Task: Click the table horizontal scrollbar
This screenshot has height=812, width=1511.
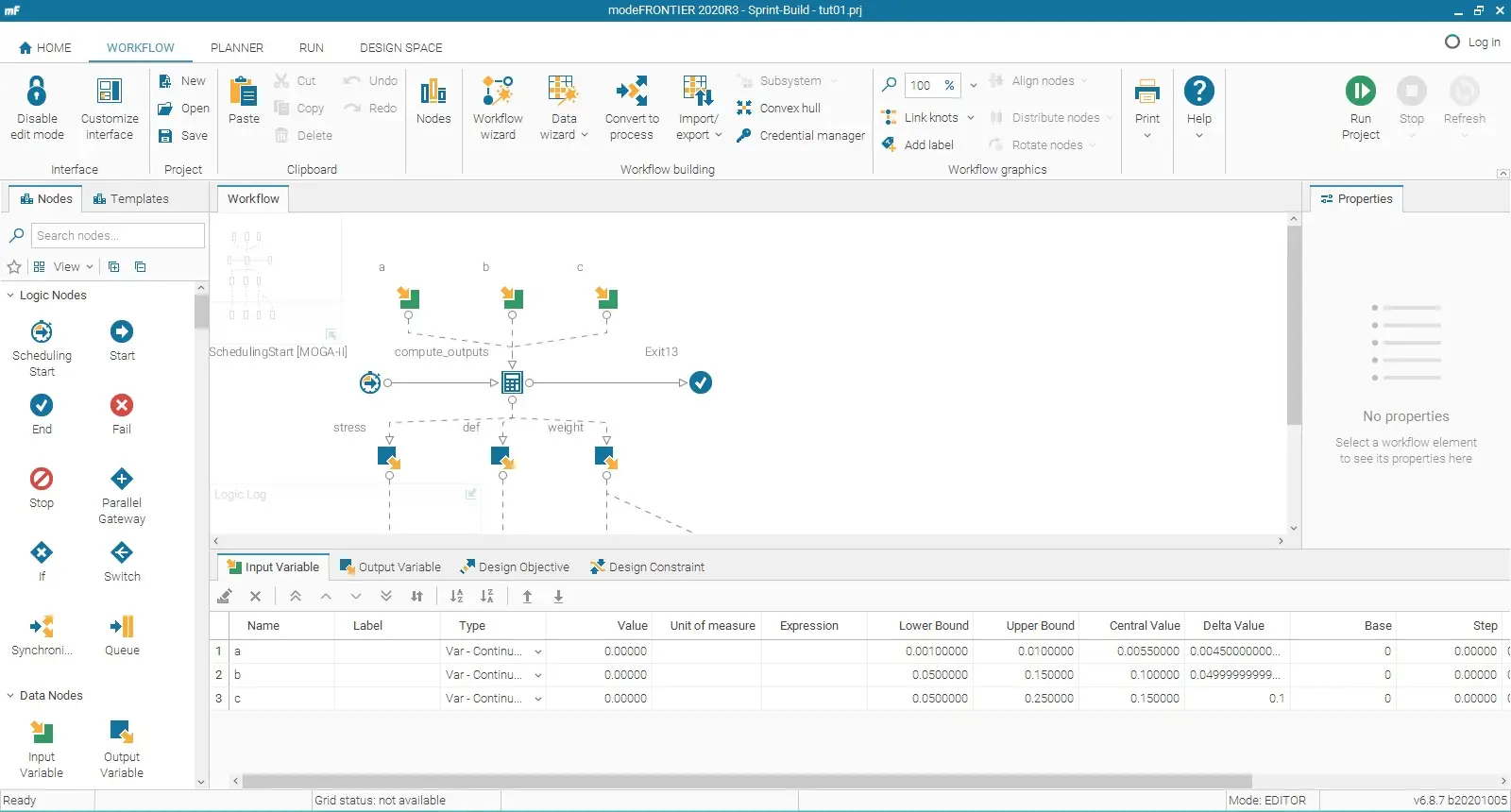Action: (x=746, y=781)
